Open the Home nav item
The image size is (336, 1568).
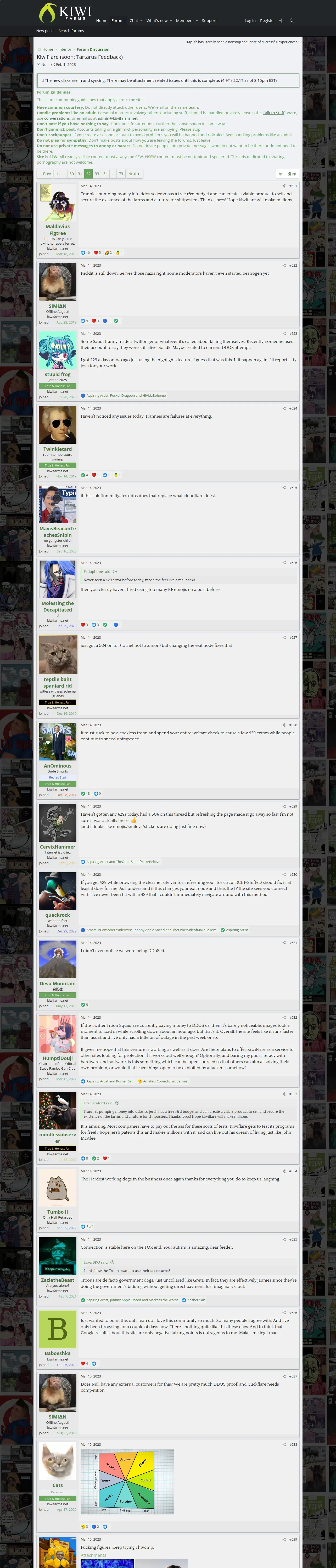coord(102,21)
